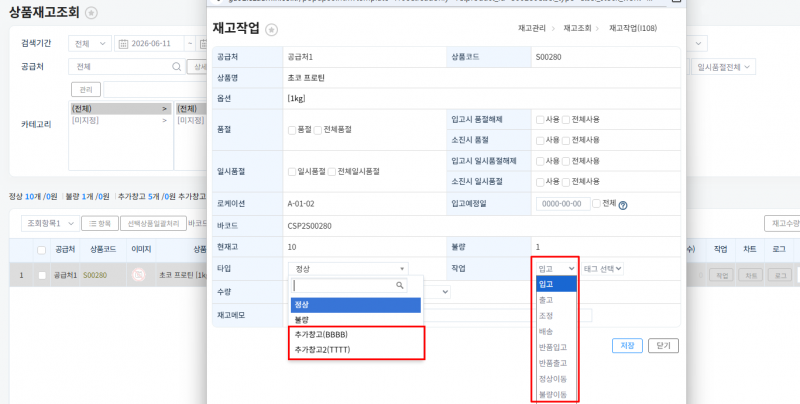
Task: Click 재고관리 breadcrumb
Action: pyautogui.click(x=532, y=29)
